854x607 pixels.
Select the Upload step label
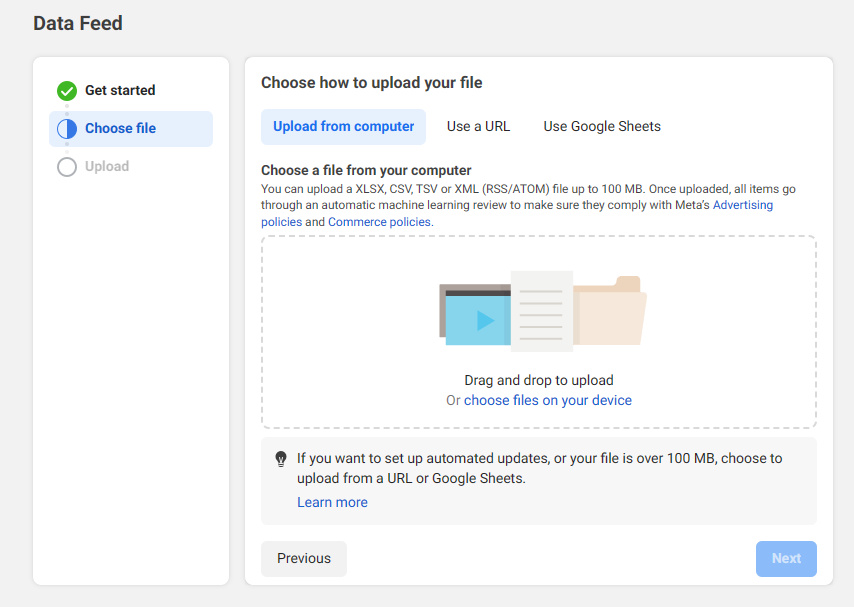point(107,167)
